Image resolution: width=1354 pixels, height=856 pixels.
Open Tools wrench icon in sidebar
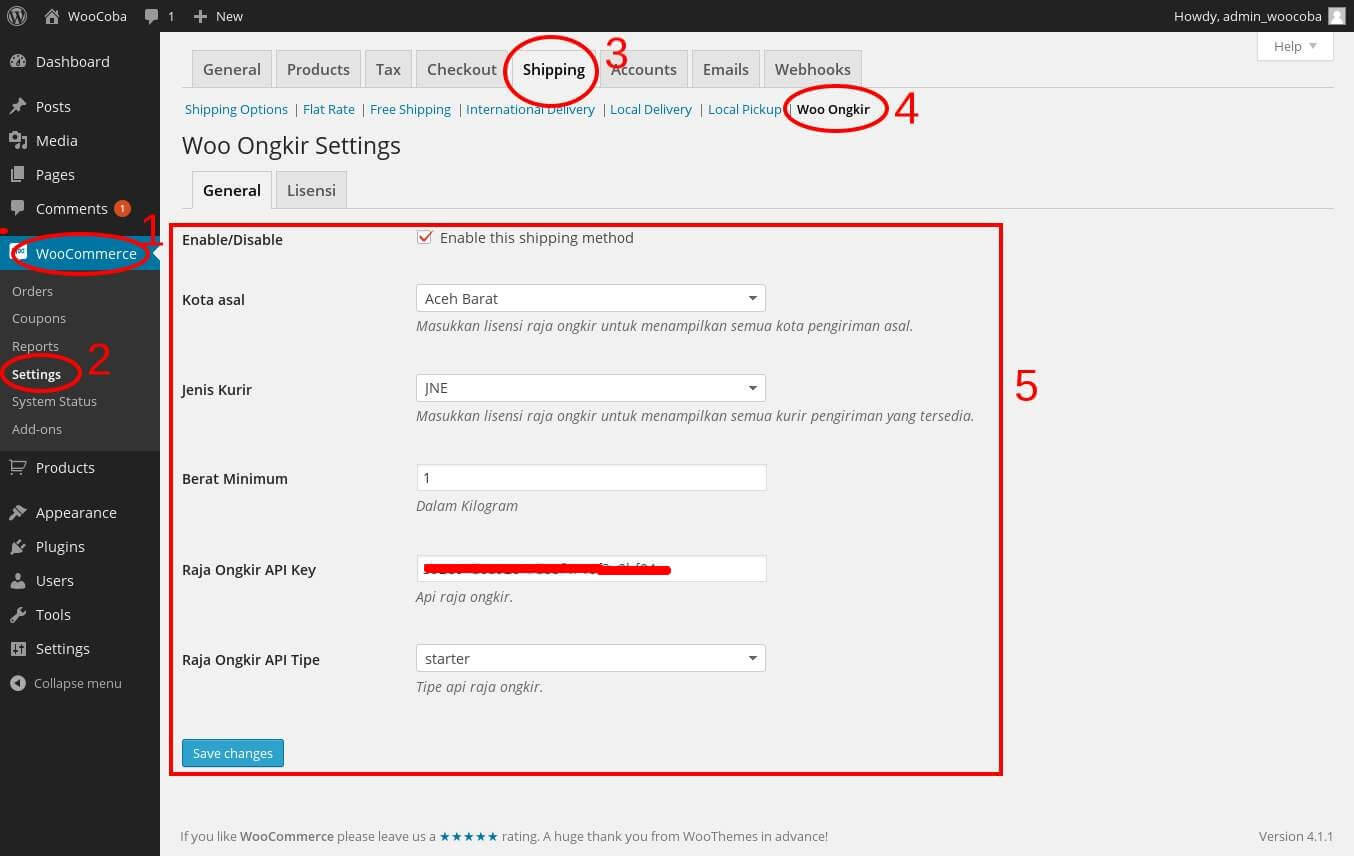point(18,614)
